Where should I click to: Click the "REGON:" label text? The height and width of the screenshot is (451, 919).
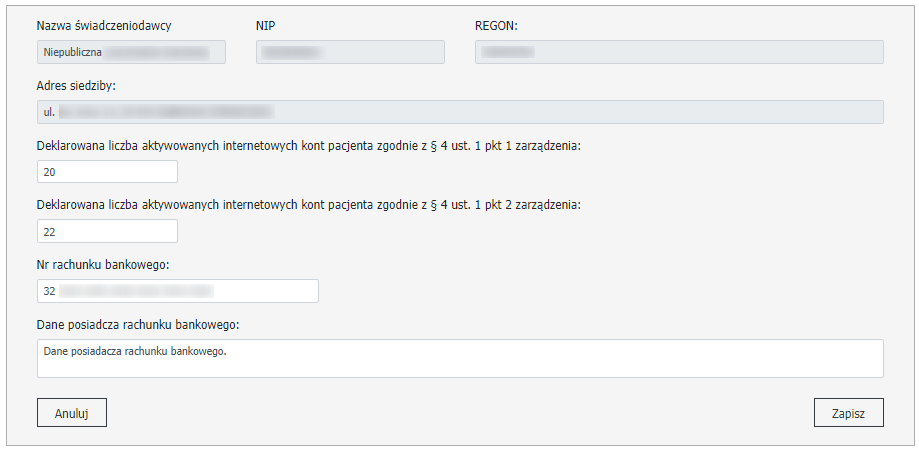click(496, 25)
